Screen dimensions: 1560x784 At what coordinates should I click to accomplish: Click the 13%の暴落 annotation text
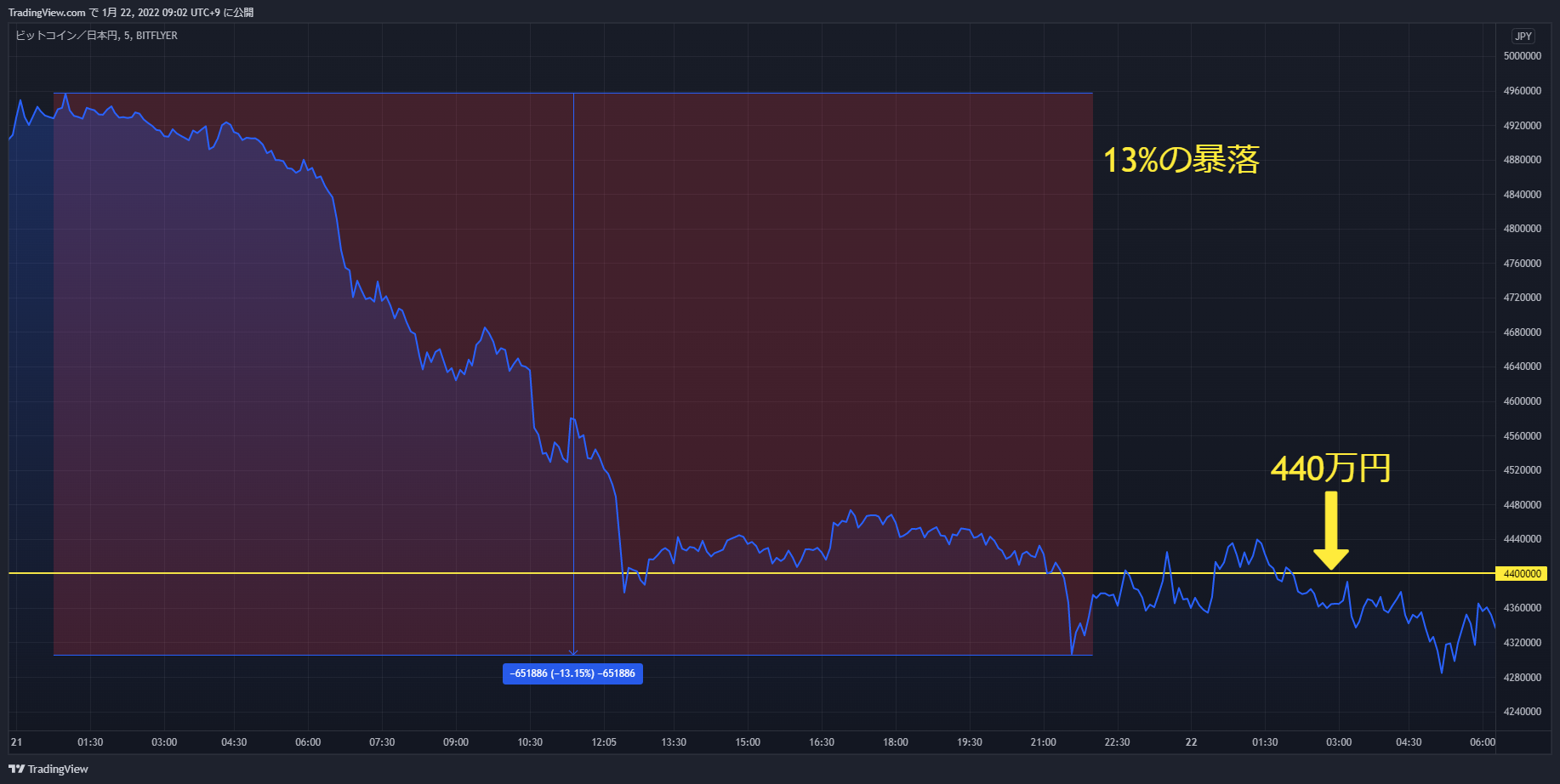click(1181, 160)
